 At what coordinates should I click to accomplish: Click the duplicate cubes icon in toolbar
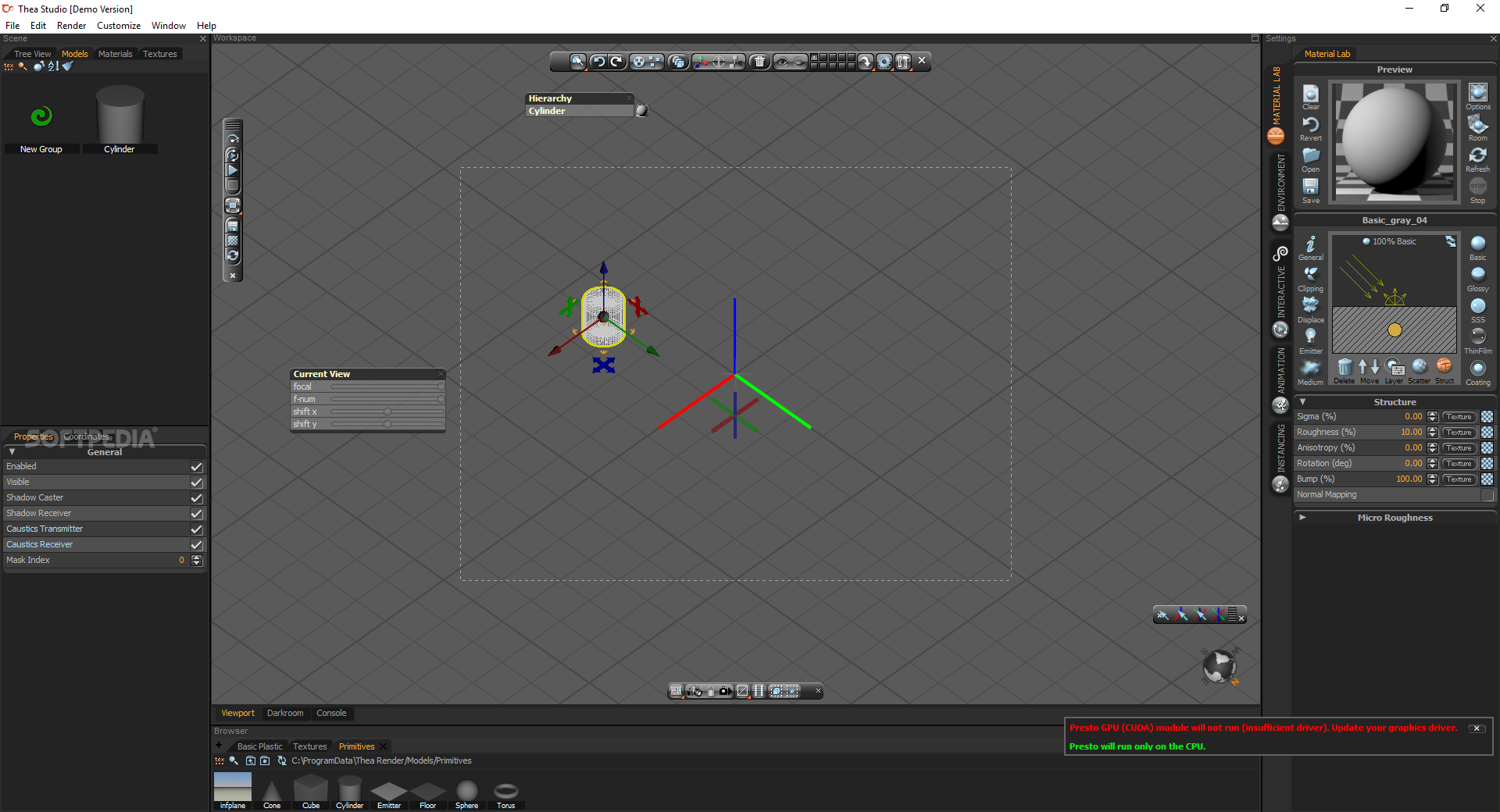[678, 62]
